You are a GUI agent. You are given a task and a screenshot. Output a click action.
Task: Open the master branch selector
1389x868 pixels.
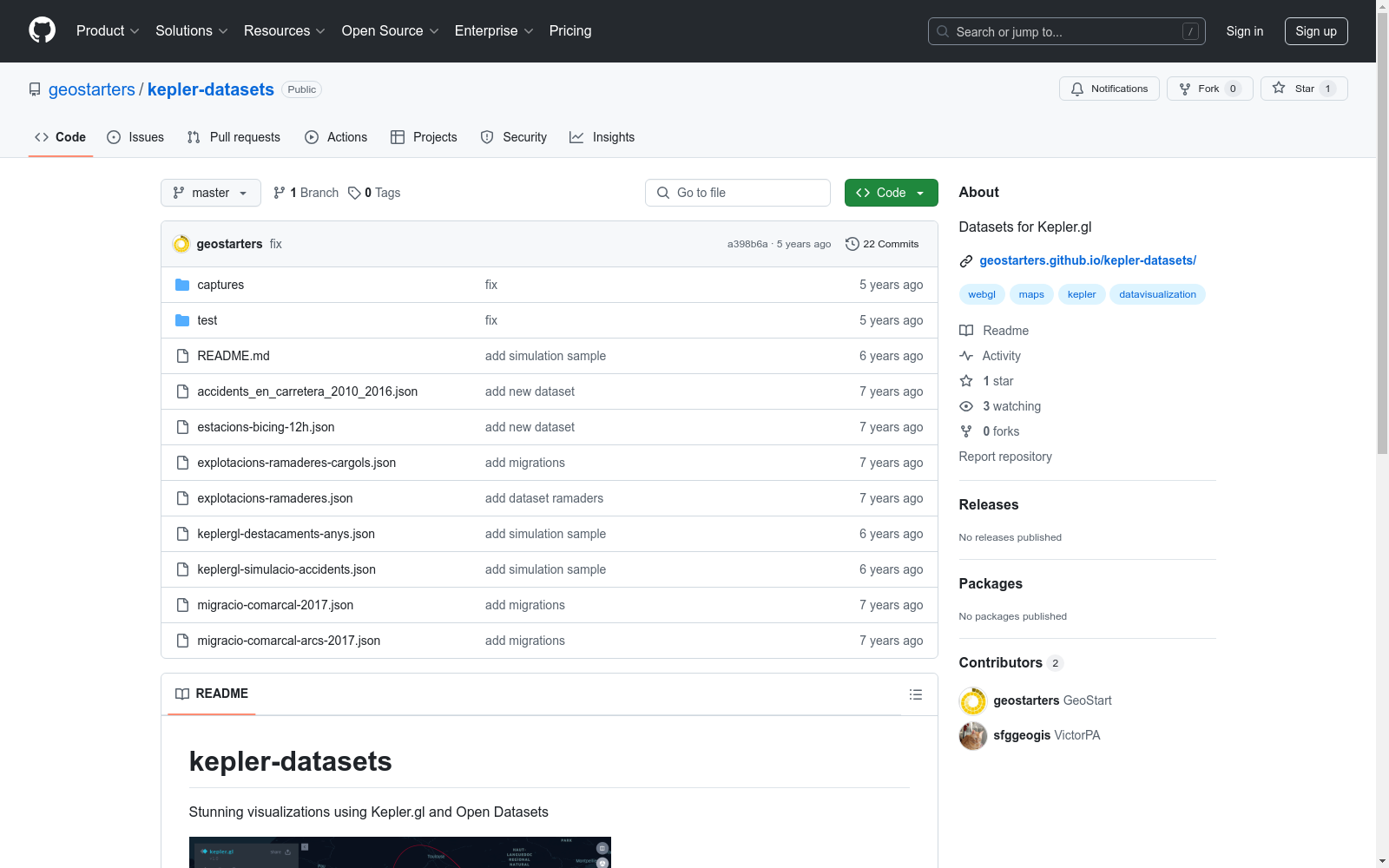211,193
